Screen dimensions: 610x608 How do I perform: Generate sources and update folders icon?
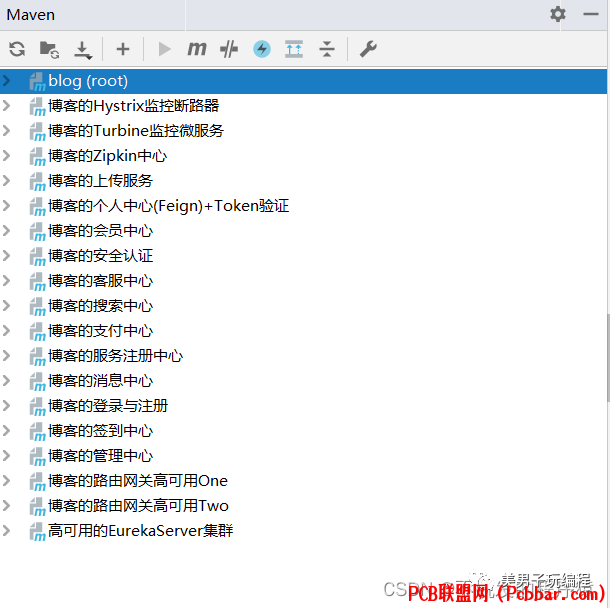(49, 49)
